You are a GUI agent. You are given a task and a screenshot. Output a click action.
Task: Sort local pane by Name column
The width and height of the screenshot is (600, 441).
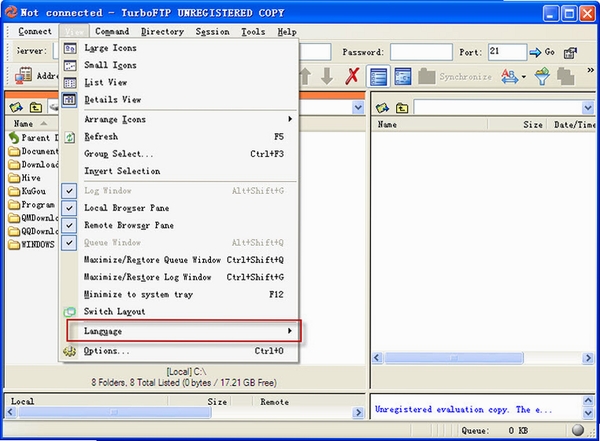pyautogui.click(x=31, y=124)
